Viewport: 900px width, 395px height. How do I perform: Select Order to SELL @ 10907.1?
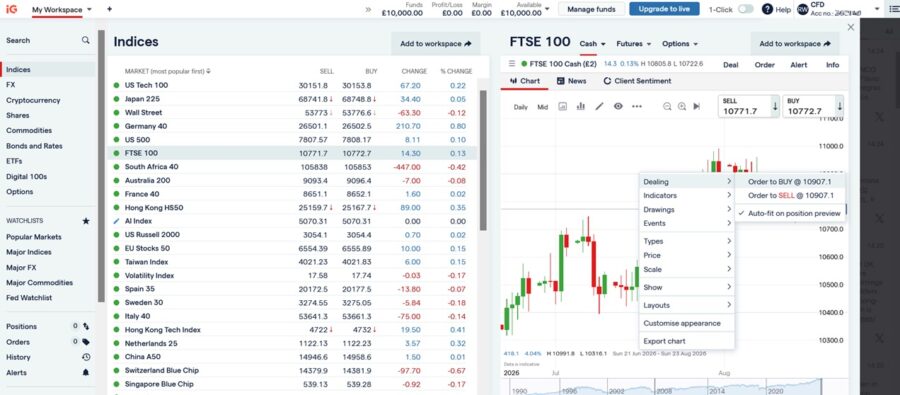[x=790, y=195]
